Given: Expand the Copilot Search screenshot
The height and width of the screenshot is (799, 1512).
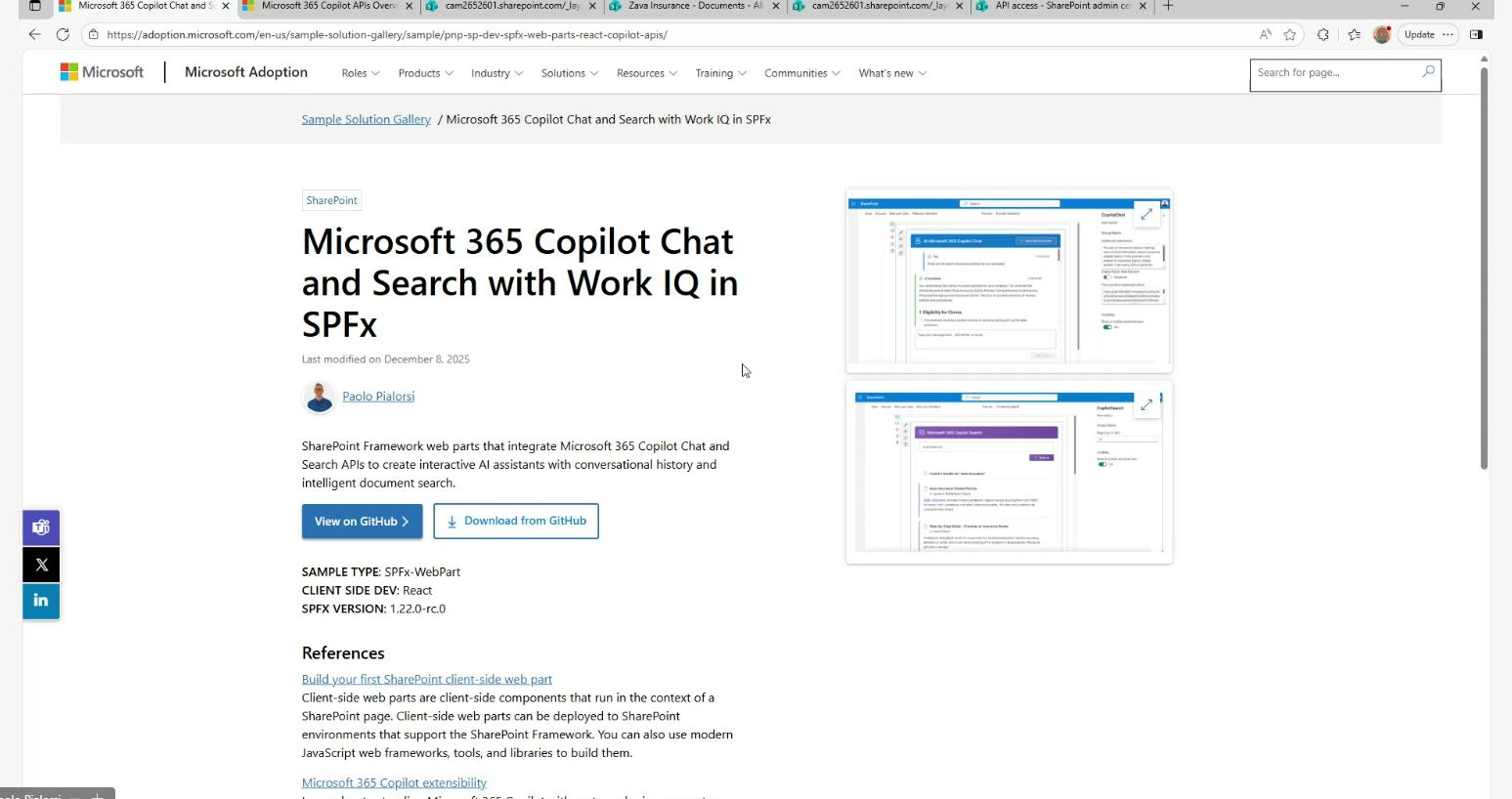Looking at the screenshot, I should point(1146,404).
